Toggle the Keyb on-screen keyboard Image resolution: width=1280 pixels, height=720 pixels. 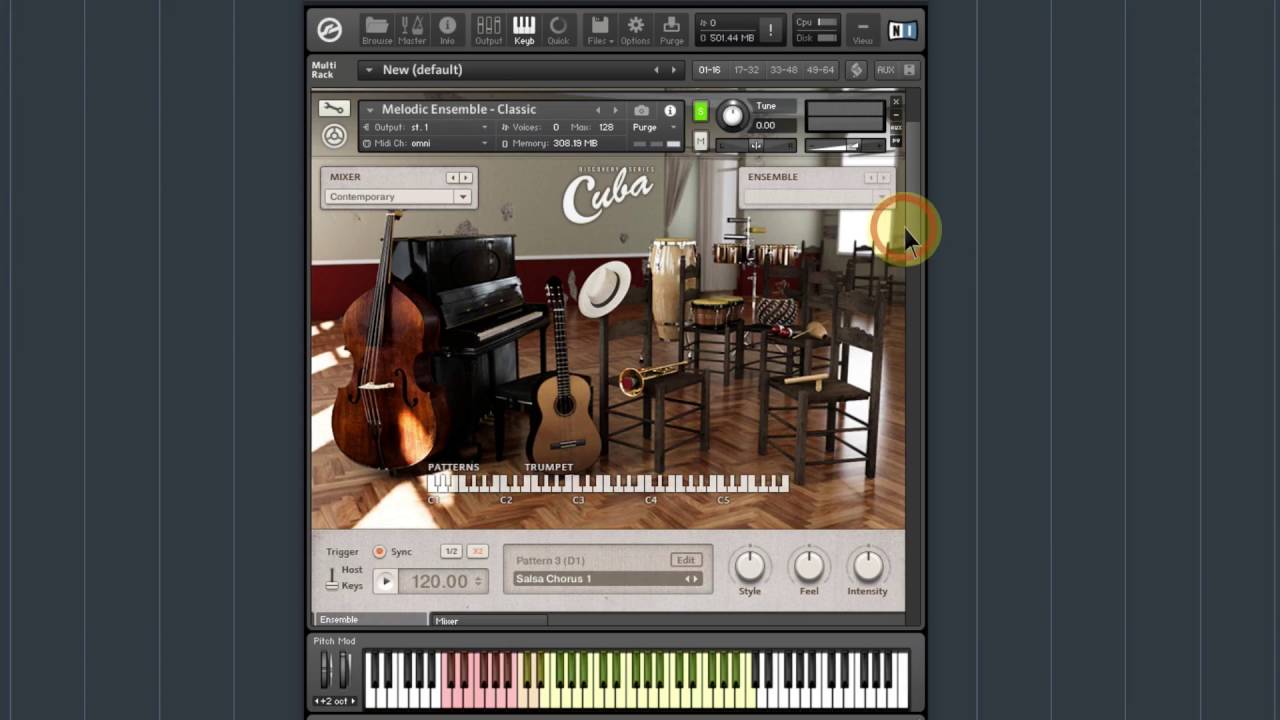pos(524,30)
